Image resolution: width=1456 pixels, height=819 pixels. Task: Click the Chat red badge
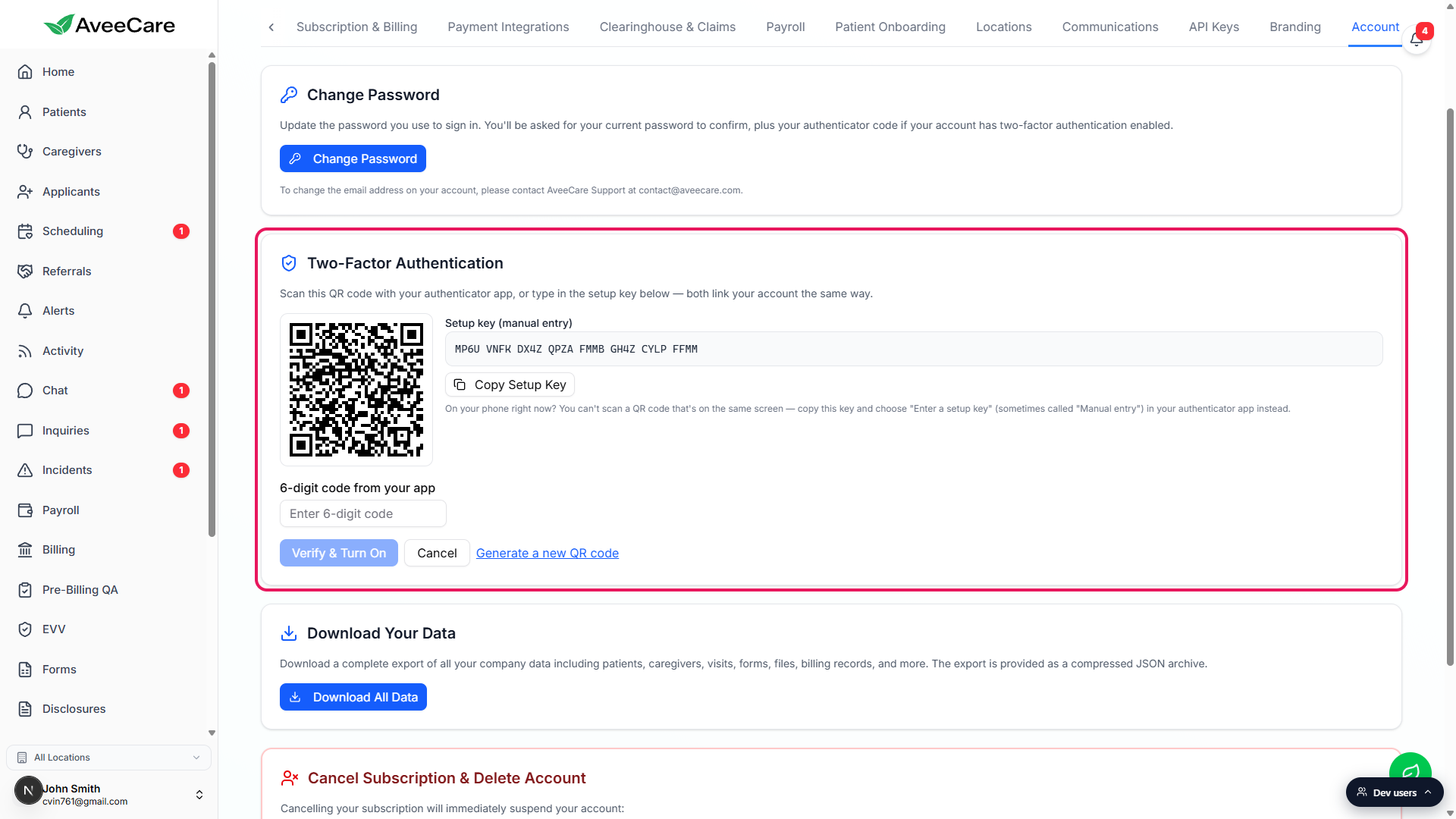181,391
